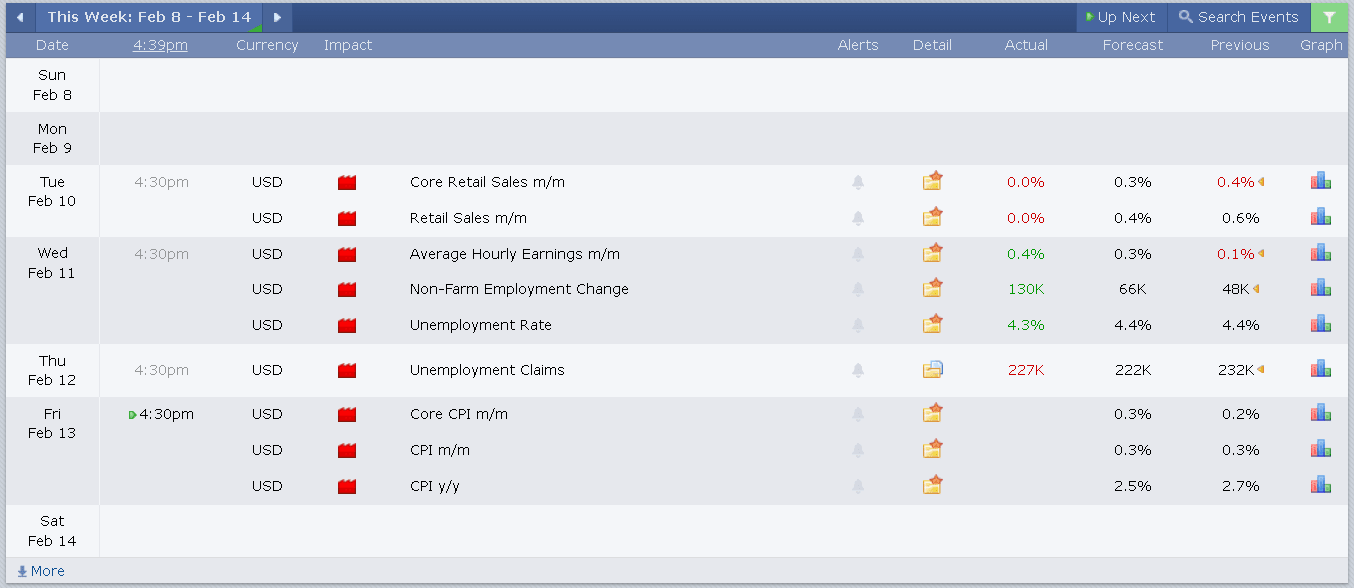The height and width of the screenshot is (588, 1354).
Task: Show graph for CPI y/y
Action: click(1321, 485)
